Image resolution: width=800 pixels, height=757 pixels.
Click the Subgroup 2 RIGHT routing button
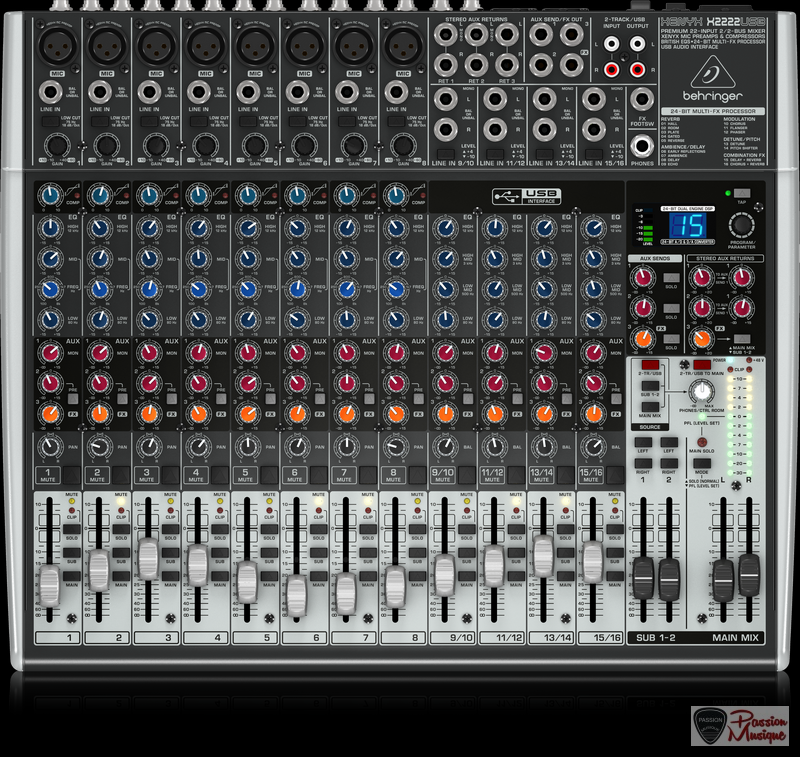[x=669, y=463]
